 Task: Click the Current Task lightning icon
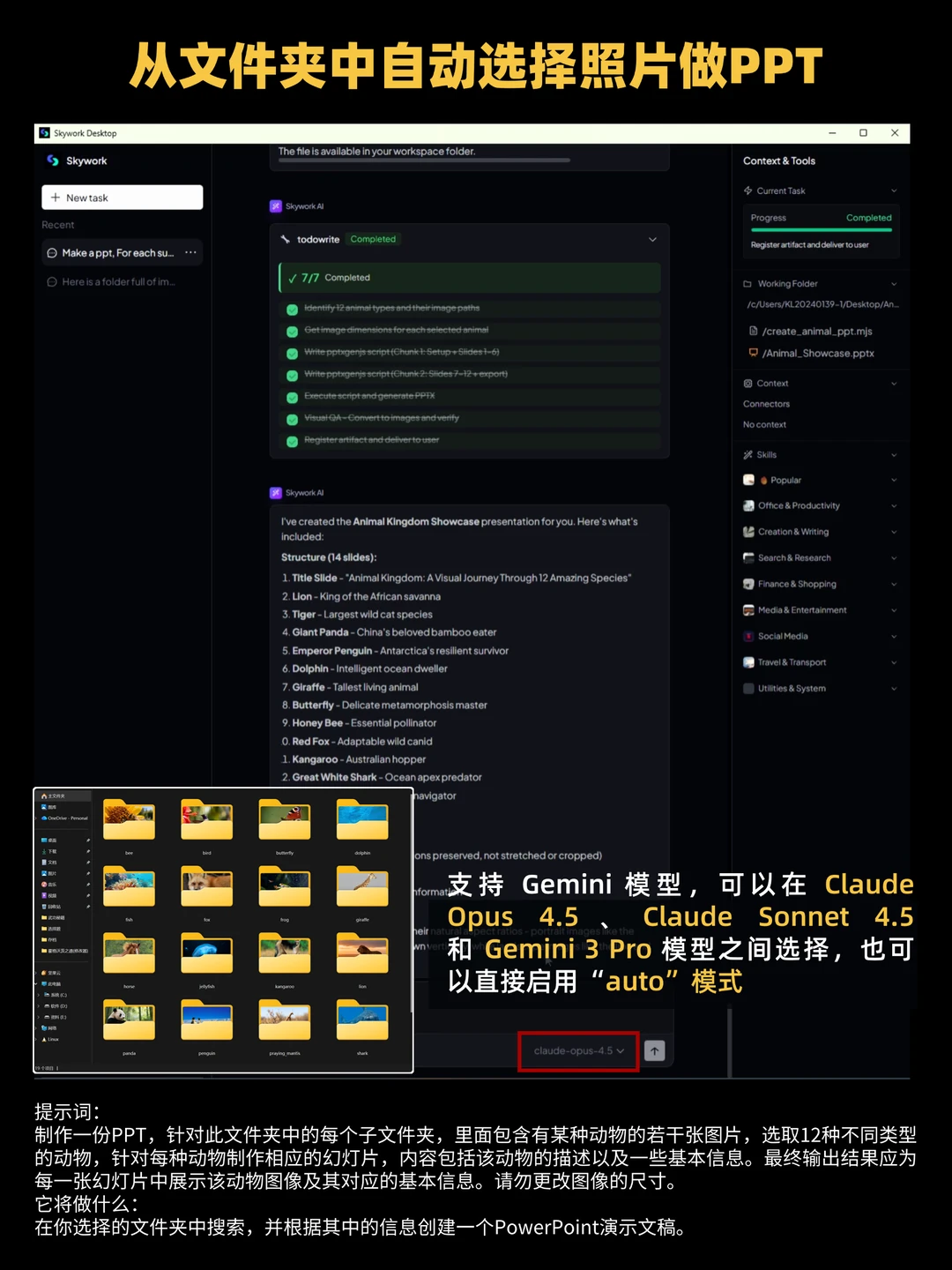[747, 190]
